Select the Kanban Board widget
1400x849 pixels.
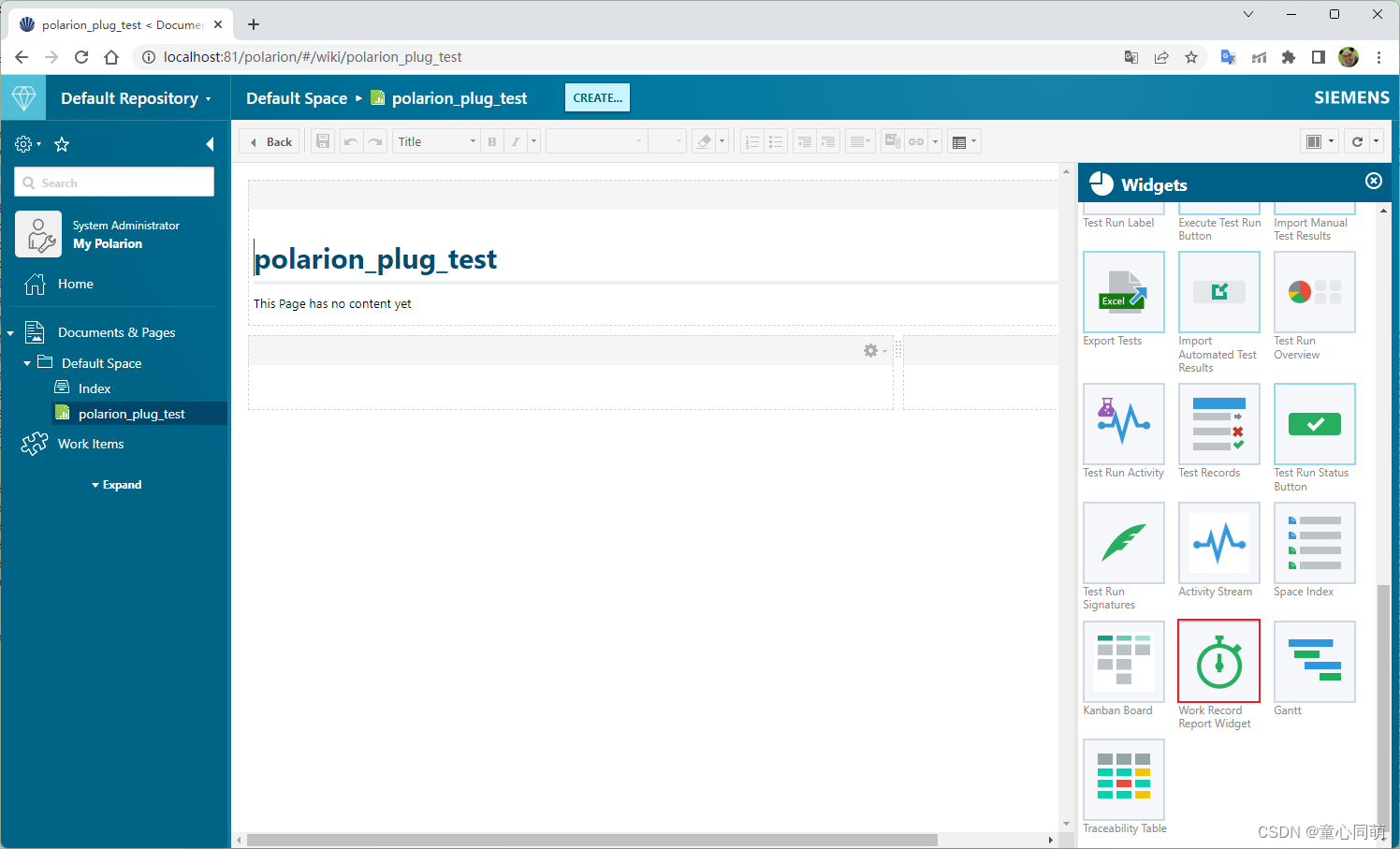click(1124, 662)
